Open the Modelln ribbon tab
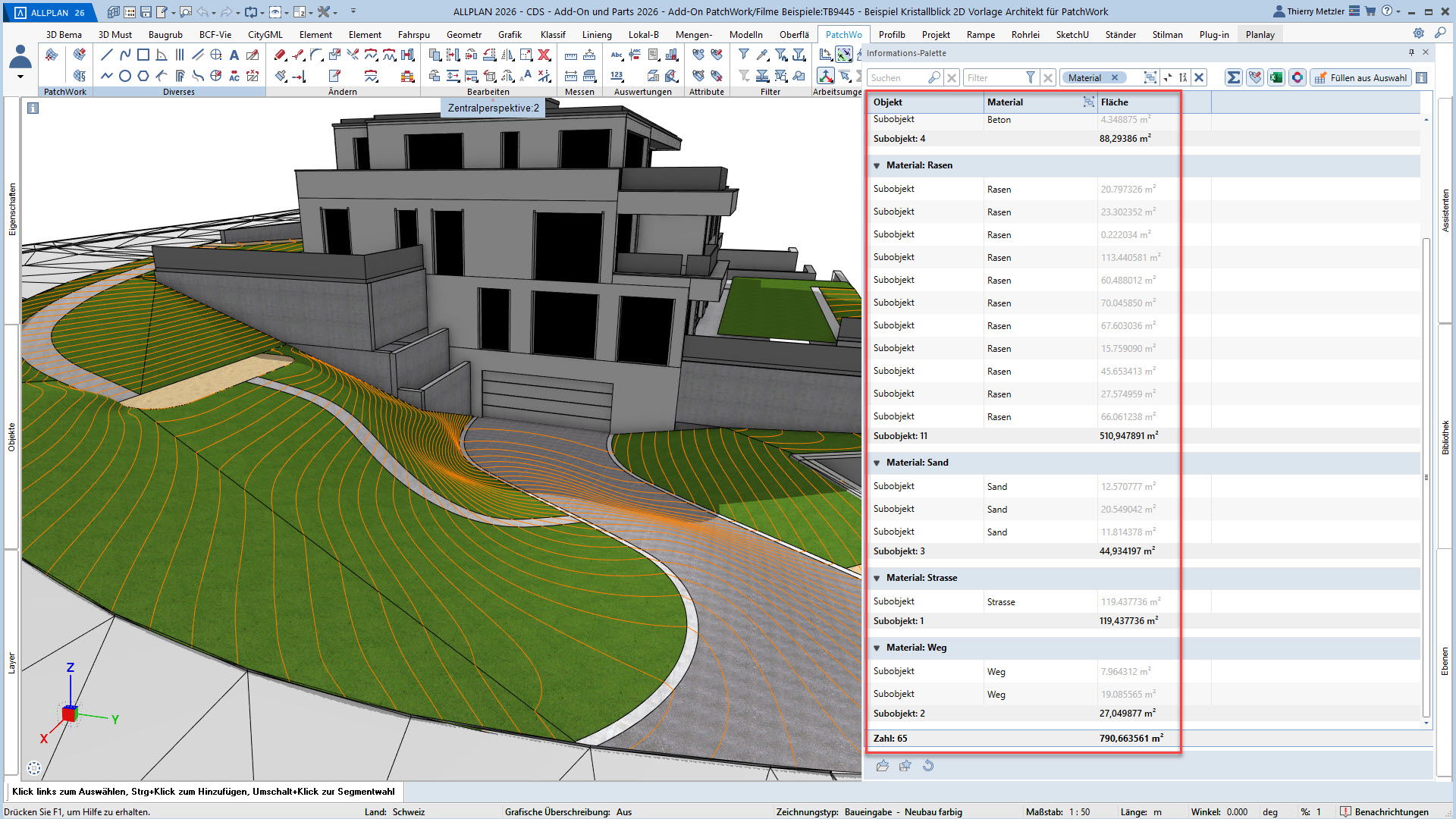1456x819 pixels. coord(745,34)
